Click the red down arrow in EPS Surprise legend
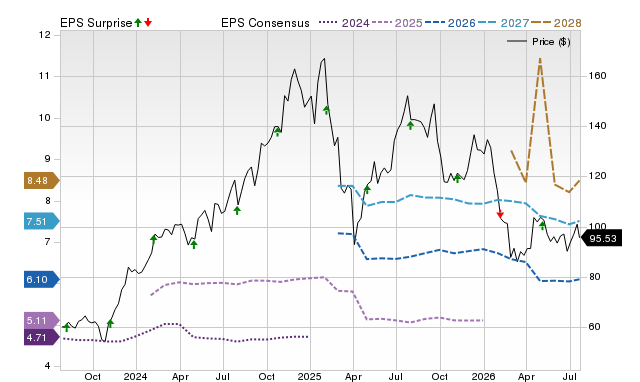The height and width of the screenshot is (382, 640). [x=148, y=22]
